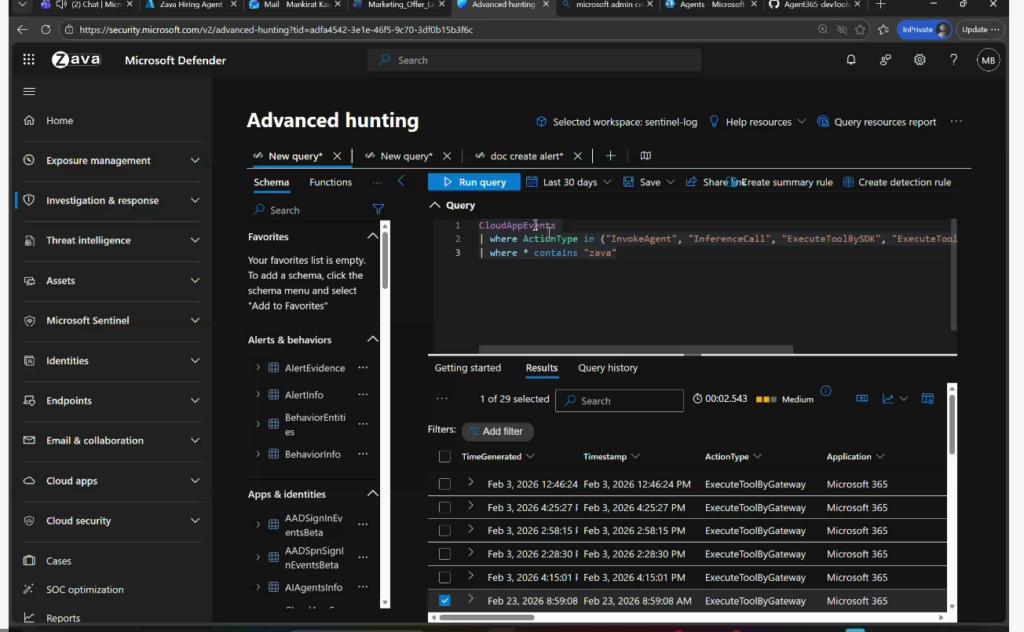Add a new query tab with the plus icon
1024x632 pixels.
[x=610, y=156]
